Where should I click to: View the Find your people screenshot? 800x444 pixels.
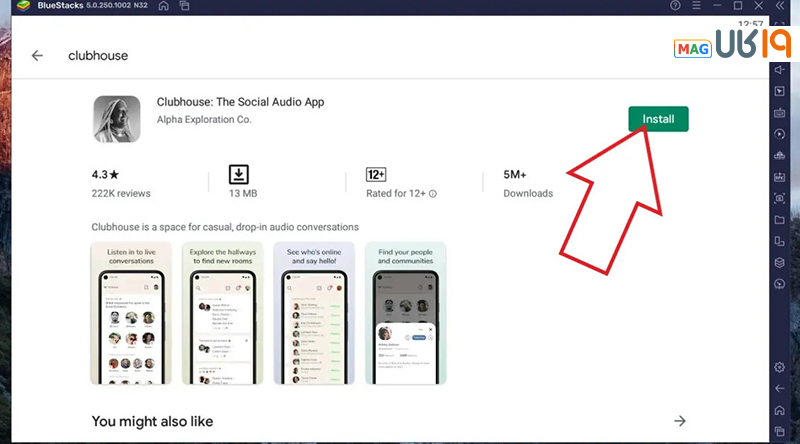(x=406, y=313)
